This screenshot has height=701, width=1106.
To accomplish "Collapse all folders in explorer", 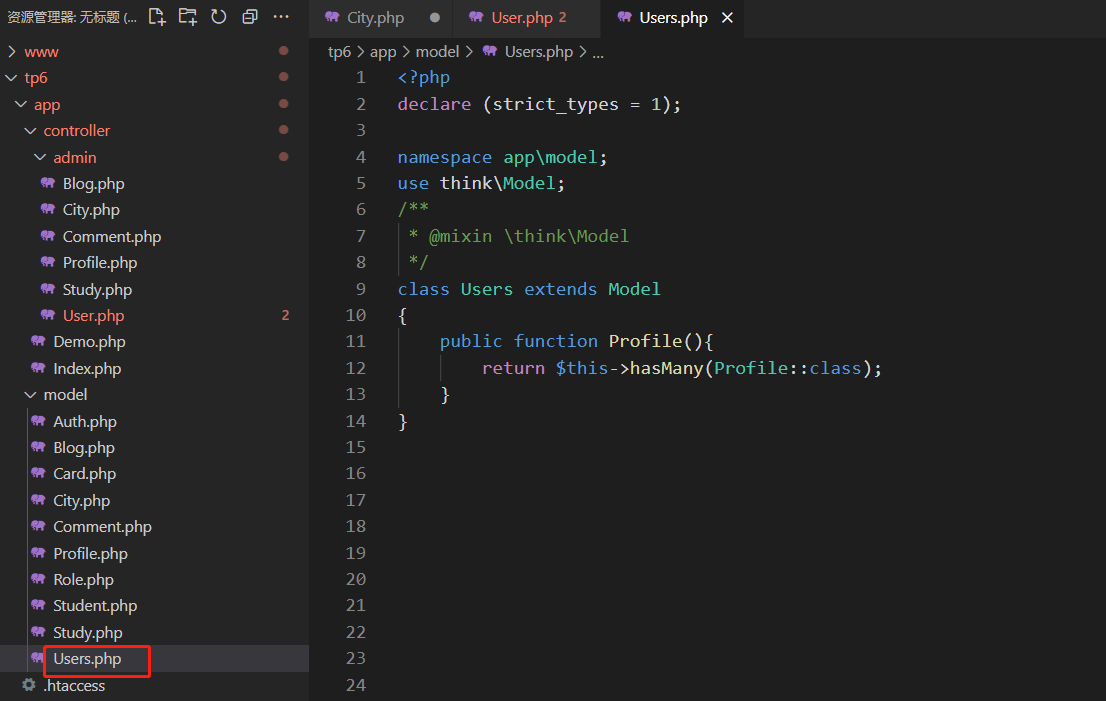I will pyautogui.click(x=250, y=17).
